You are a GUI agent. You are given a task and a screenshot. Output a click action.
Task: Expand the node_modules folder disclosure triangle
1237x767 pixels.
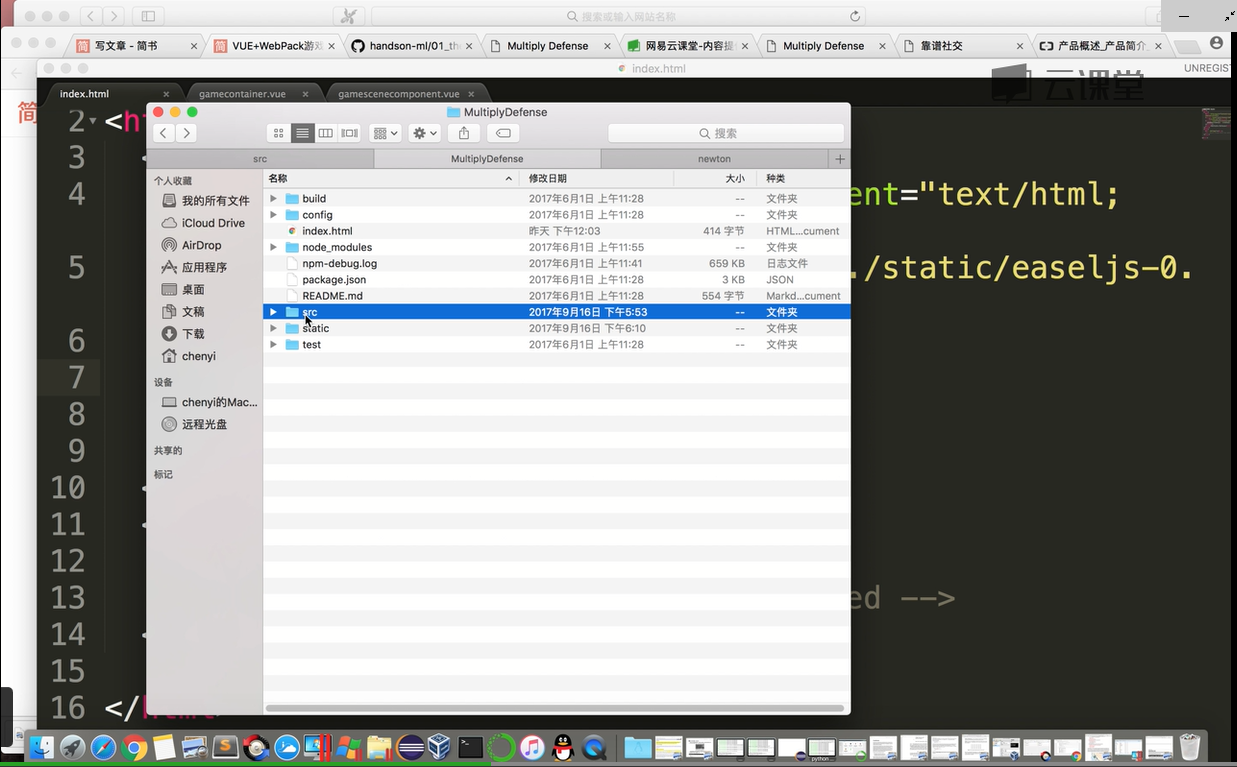[273, 247]
